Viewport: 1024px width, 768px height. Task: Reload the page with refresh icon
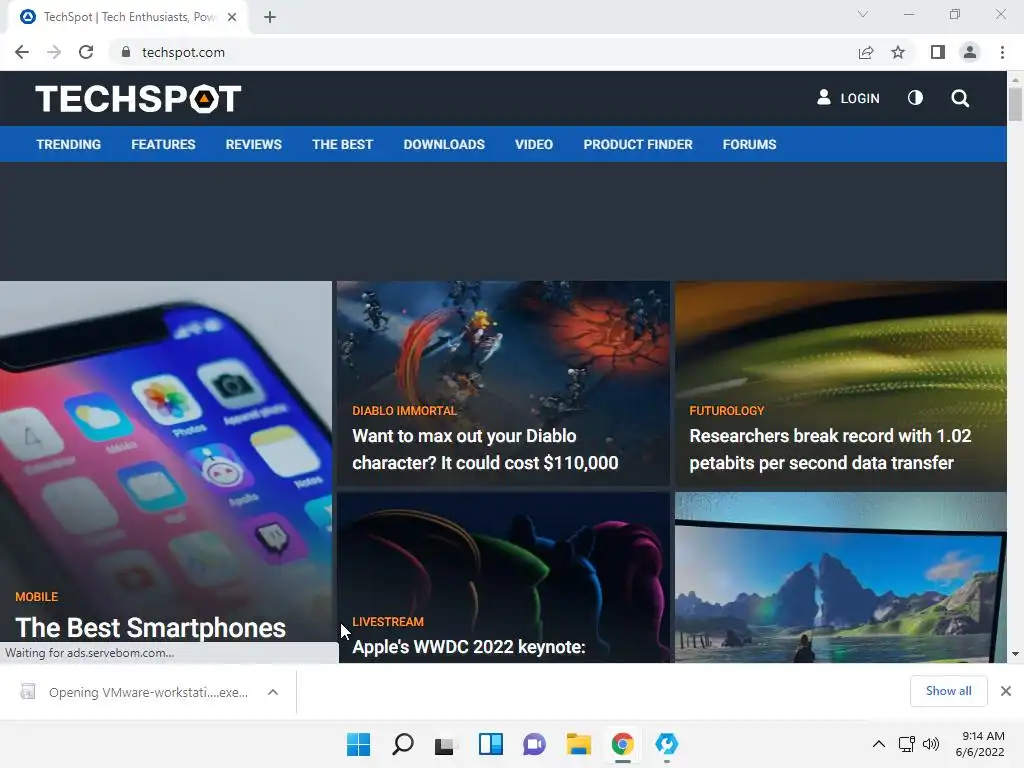coord(86,52)
